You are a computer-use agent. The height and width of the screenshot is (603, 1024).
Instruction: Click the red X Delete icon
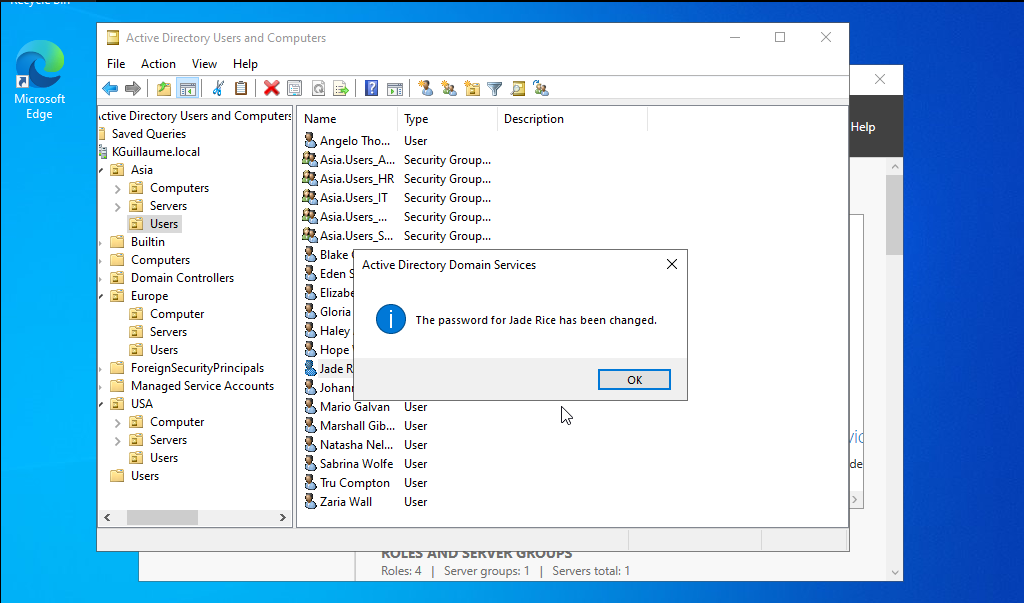(271, 88)
